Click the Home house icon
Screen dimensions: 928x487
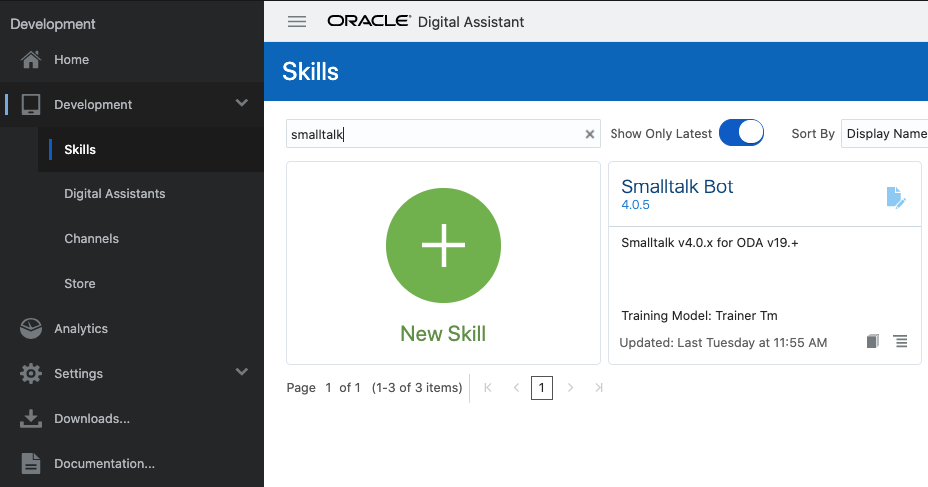coord(31,59)
